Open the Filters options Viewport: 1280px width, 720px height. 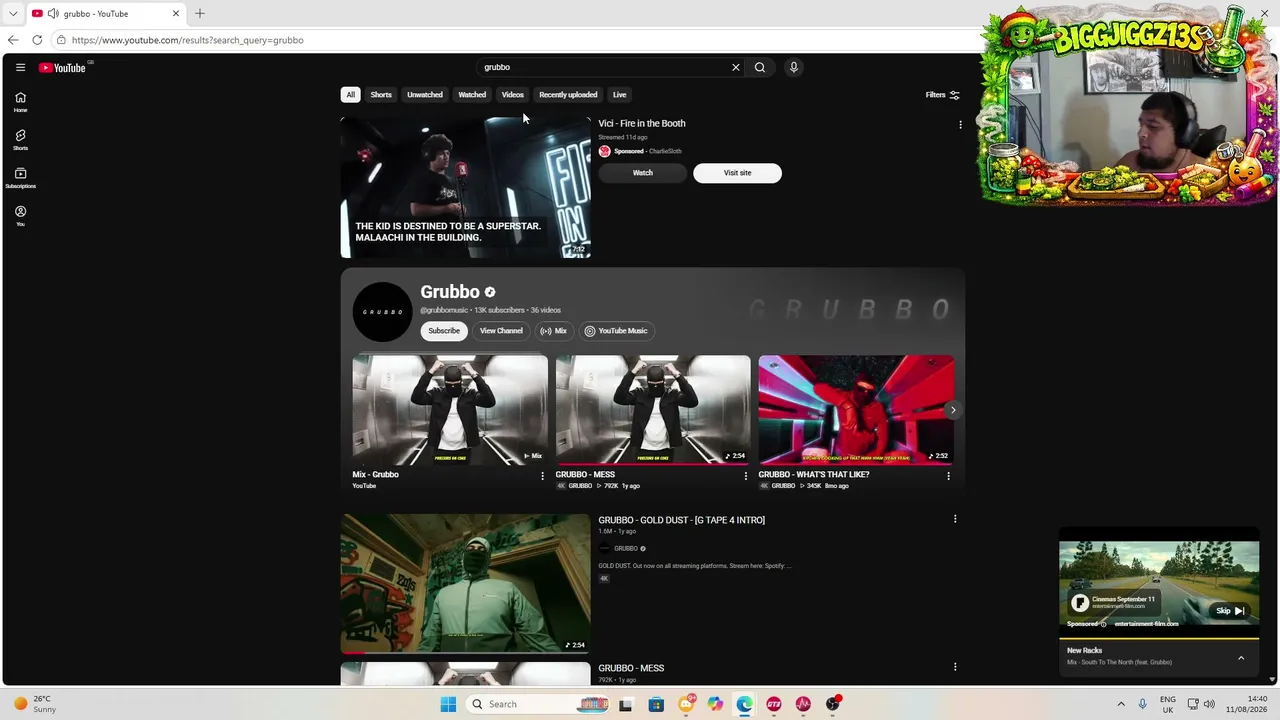pos(943,95)
